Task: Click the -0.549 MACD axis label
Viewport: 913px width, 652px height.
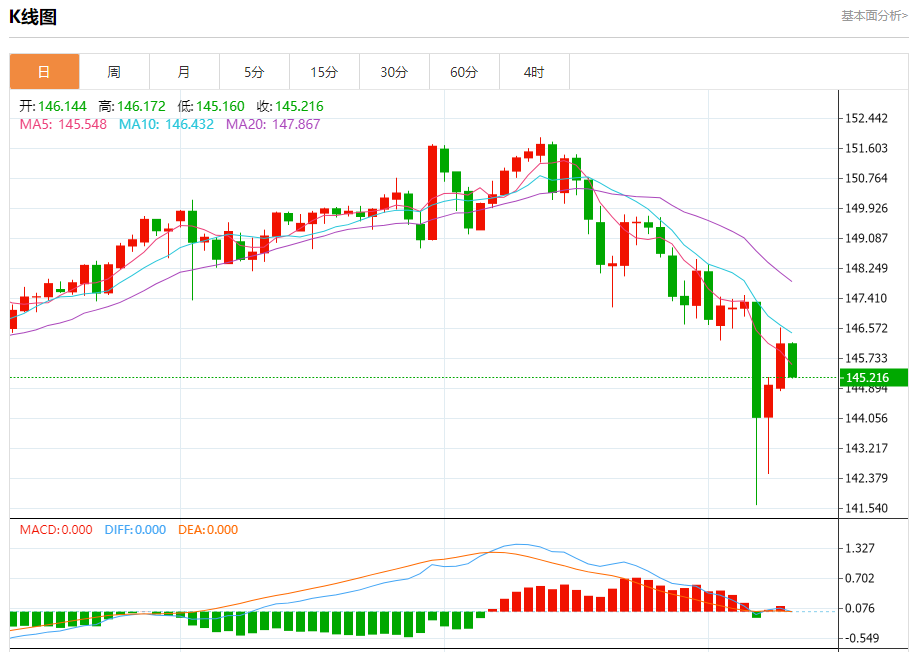Action: tap(860, 638)
